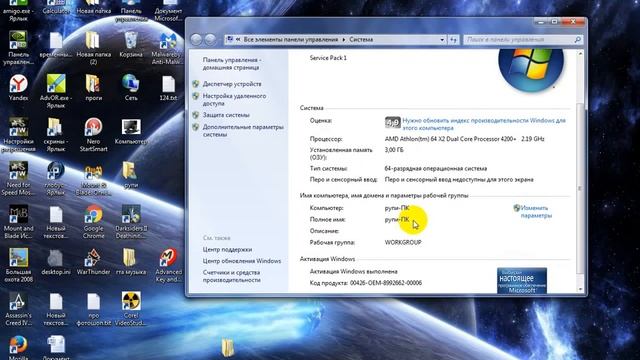Screen dimensions: 640x360
Task: Open the Malwarebytes Anti-Malware desktop icon
Action: (168, 47)
